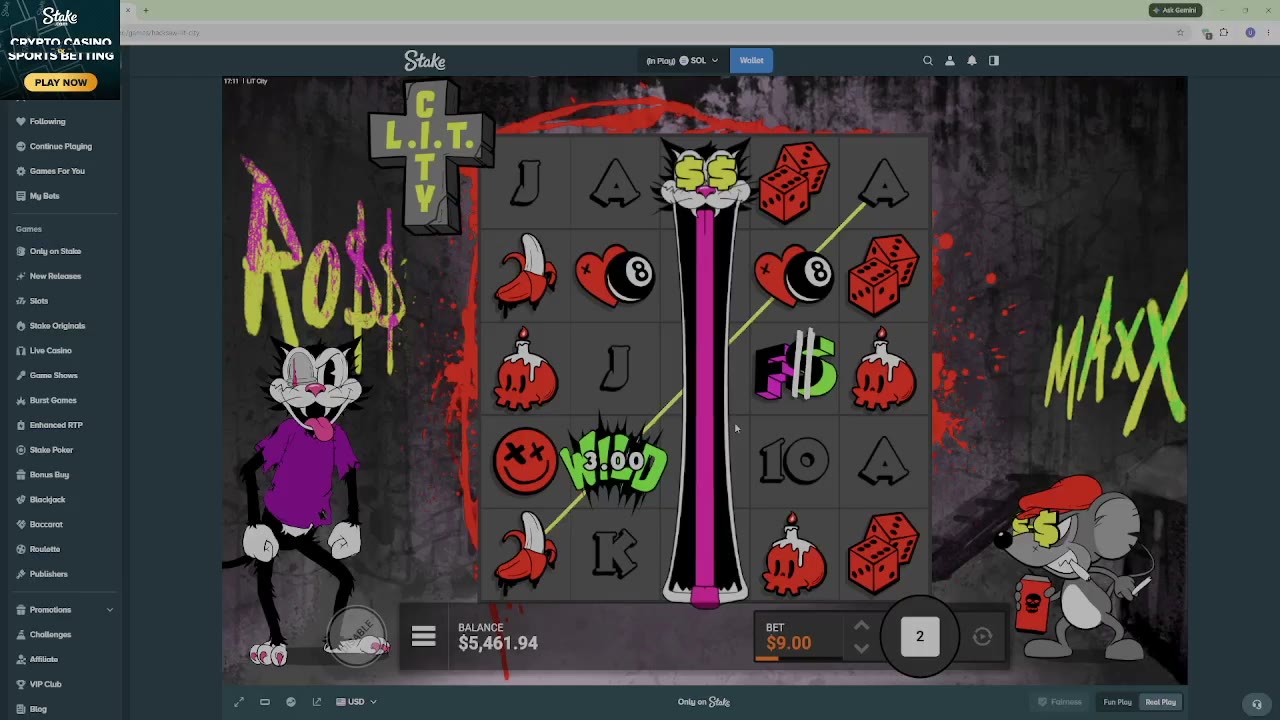Viewport: 1280px width, 720px height.
Task: Toggle the bonus feature disable button
Action: click(x=357, y=636)
